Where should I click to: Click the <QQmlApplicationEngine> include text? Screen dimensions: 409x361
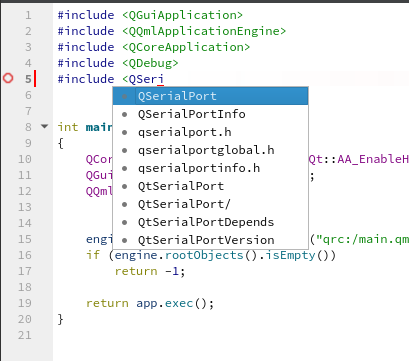coord(204,31)
